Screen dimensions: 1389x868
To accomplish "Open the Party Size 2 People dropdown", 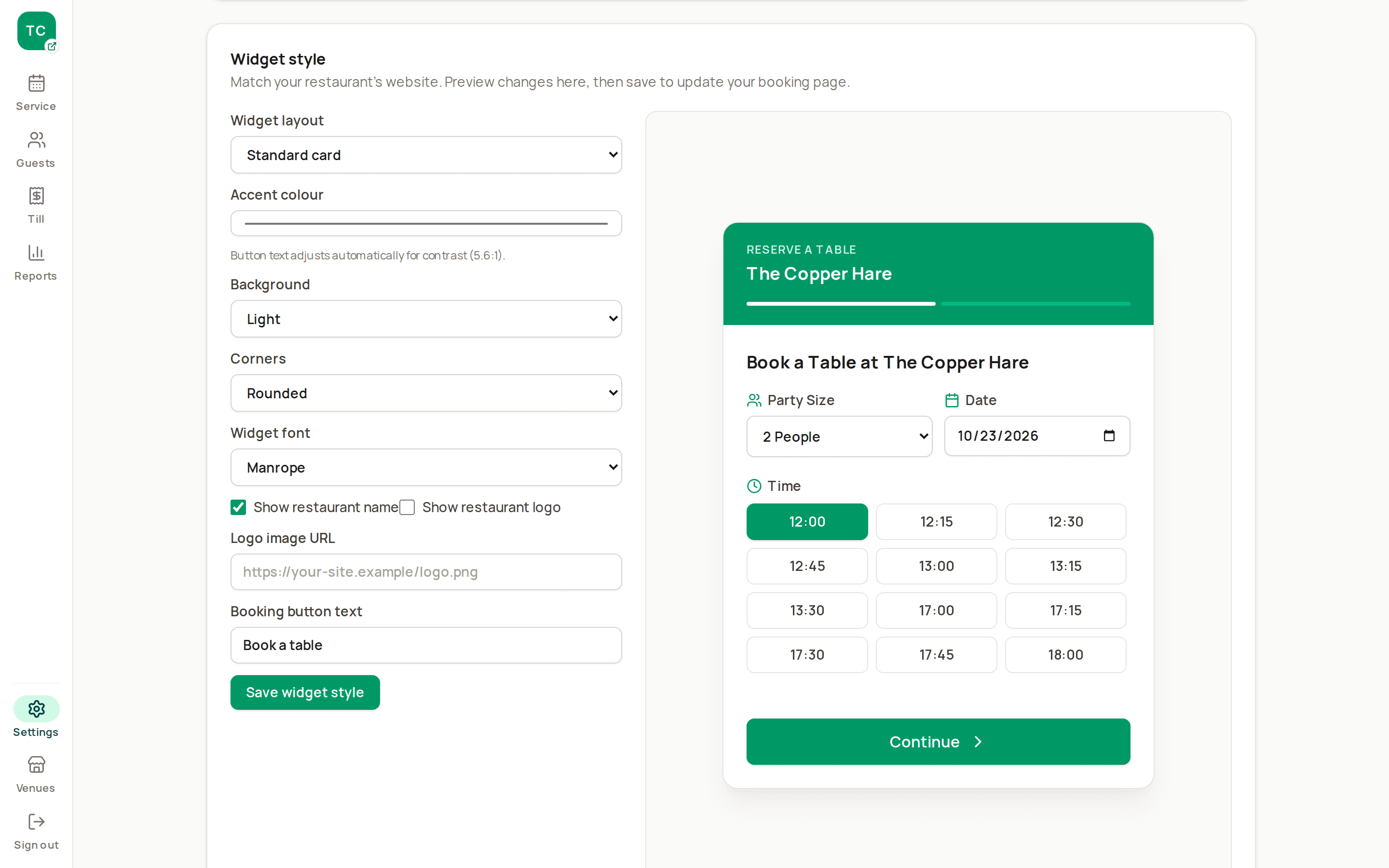I will tap(839, 436).
